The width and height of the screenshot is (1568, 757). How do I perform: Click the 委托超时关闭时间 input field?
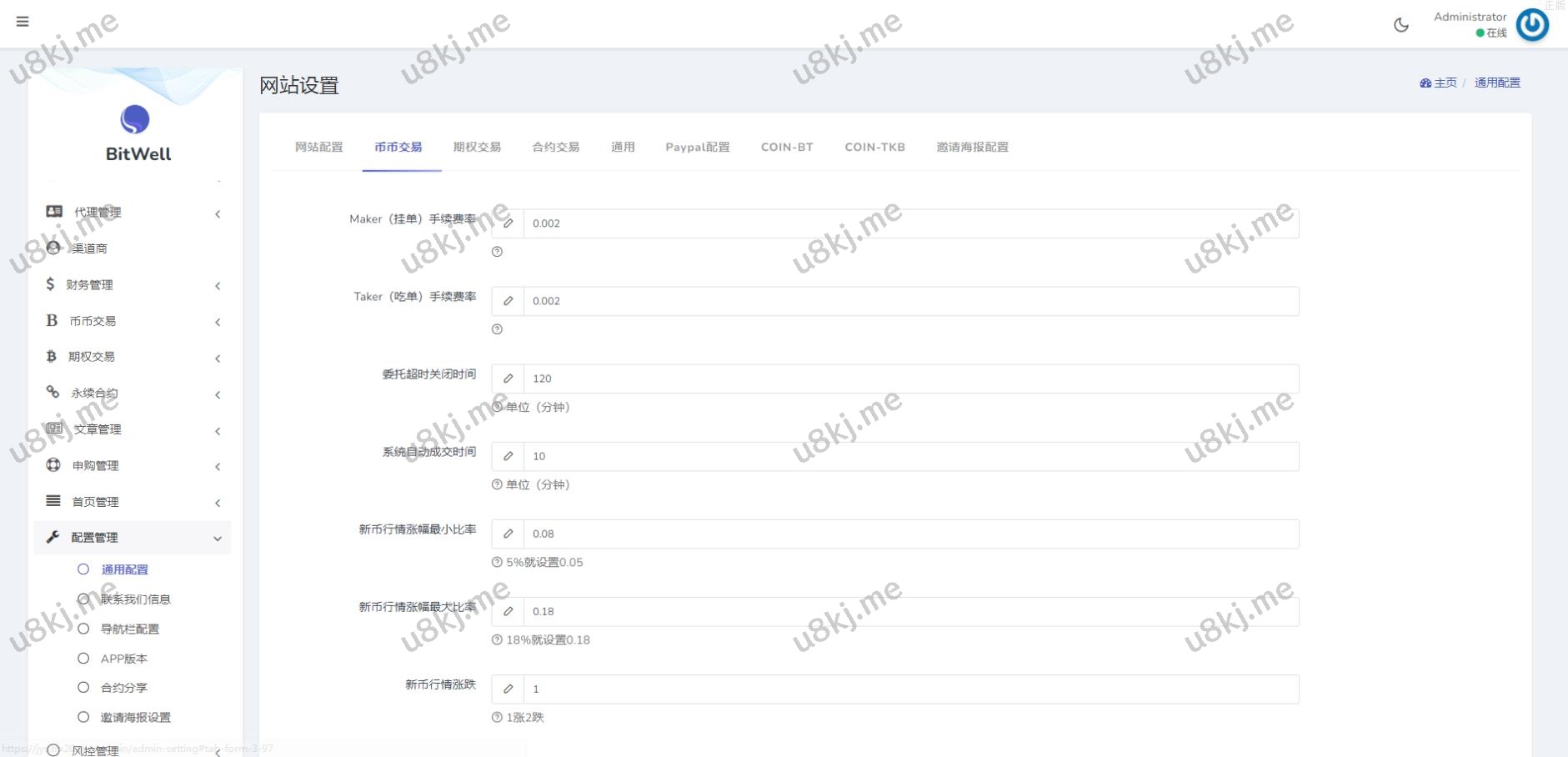[910, 378]
